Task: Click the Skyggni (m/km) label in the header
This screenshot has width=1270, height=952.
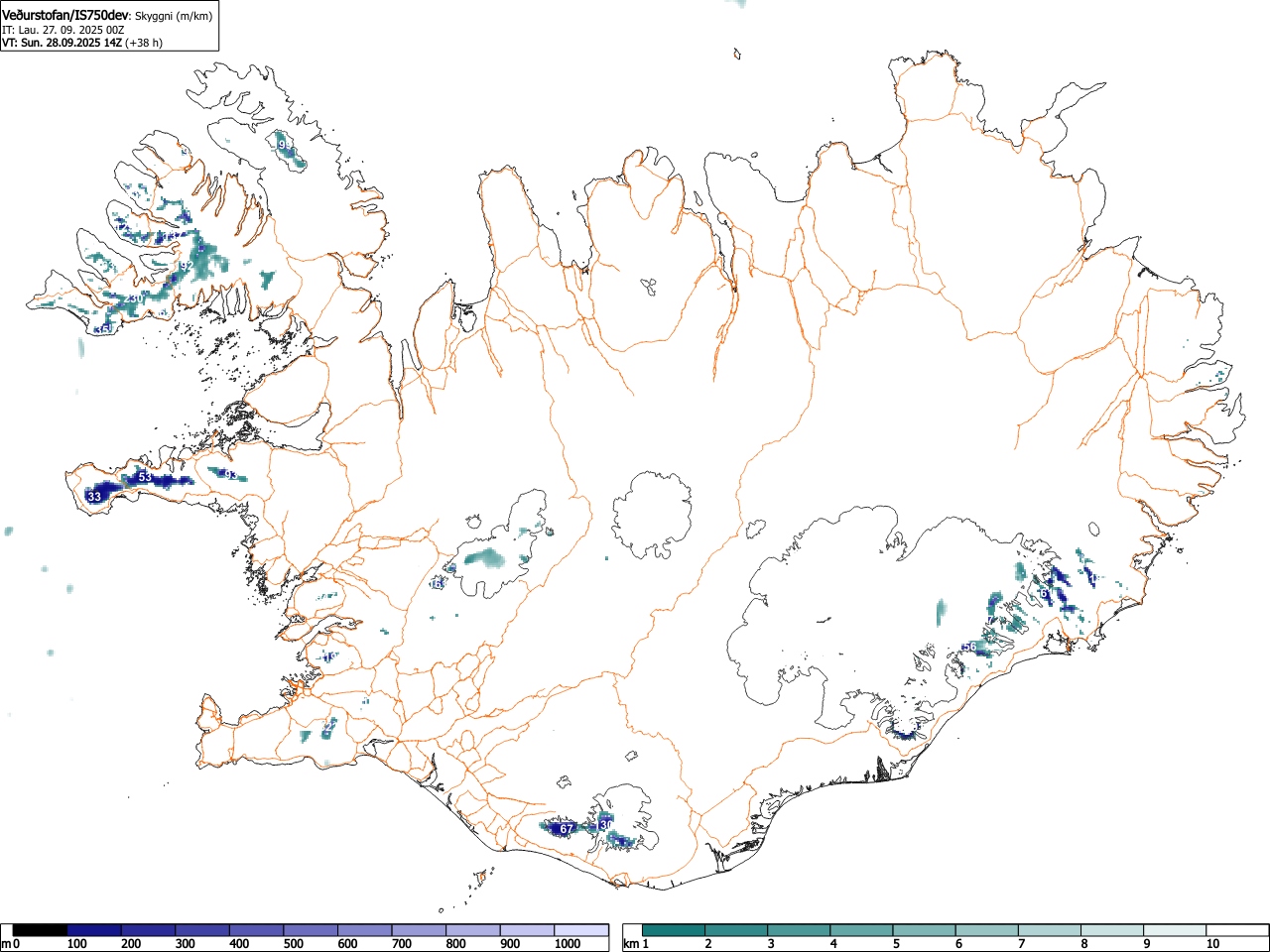Action: click(x=175, y=17)
